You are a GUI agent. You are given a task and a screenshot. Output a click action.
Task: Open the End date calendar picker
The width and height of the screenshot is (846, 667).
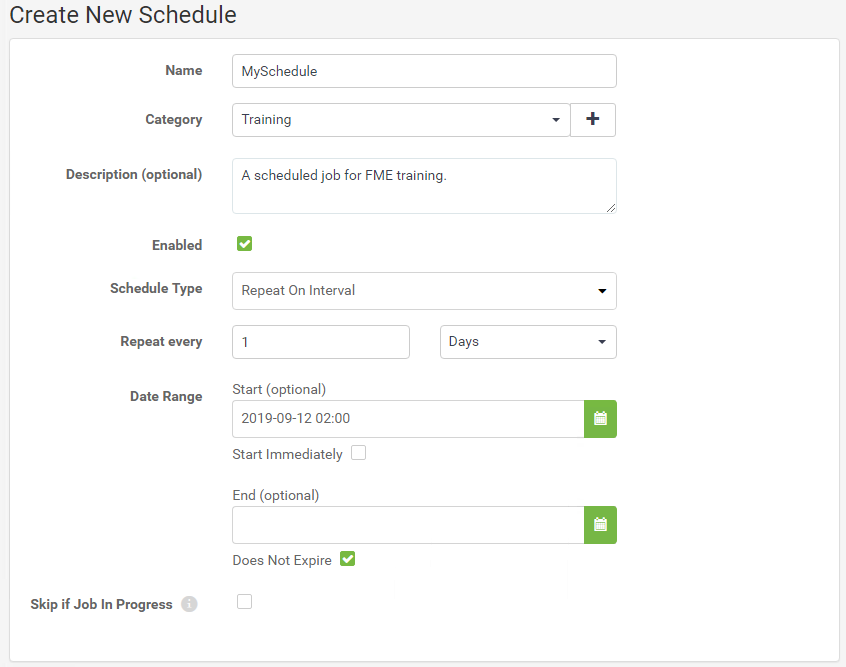coord(600,525)
